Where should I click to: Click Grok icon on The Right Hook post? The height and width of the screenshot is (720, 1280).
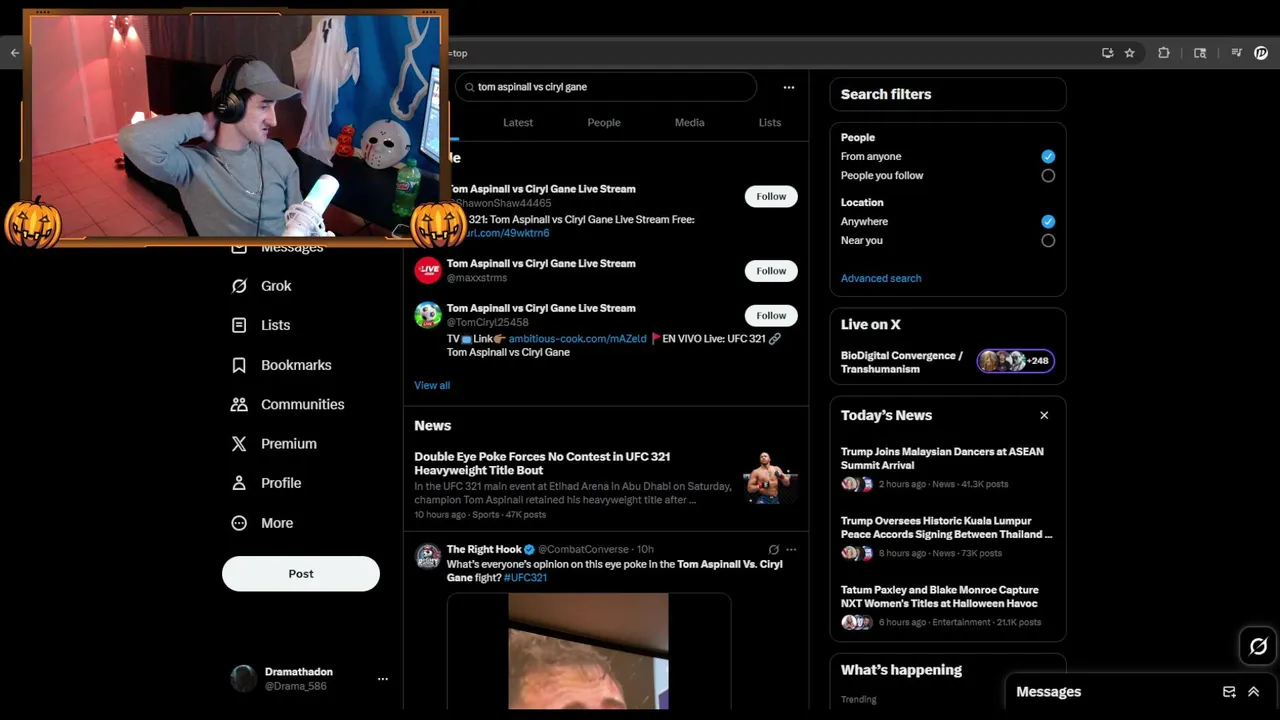tap(773, 549)
